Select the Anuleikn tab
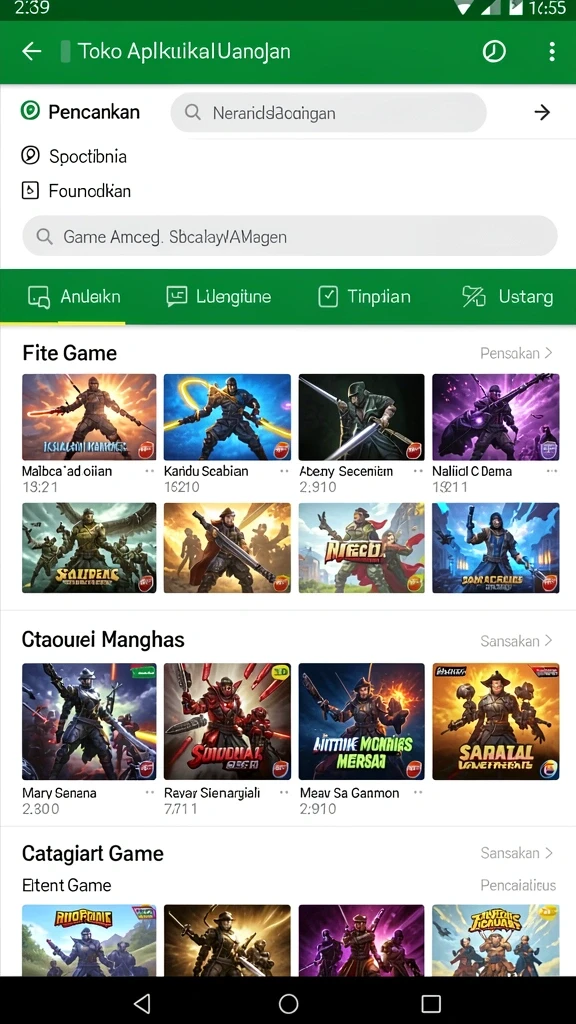 (74, 296)
